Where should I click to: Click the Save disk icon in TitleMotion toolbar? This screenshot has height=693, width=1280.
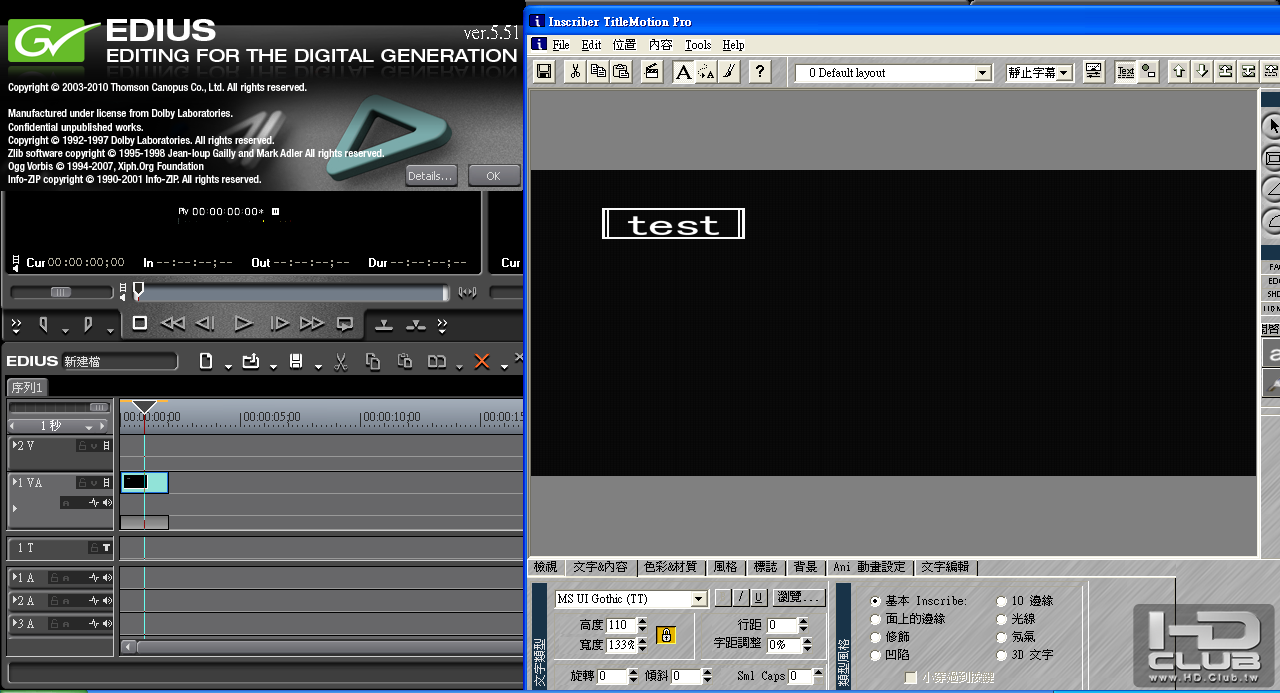pos(544,72)
